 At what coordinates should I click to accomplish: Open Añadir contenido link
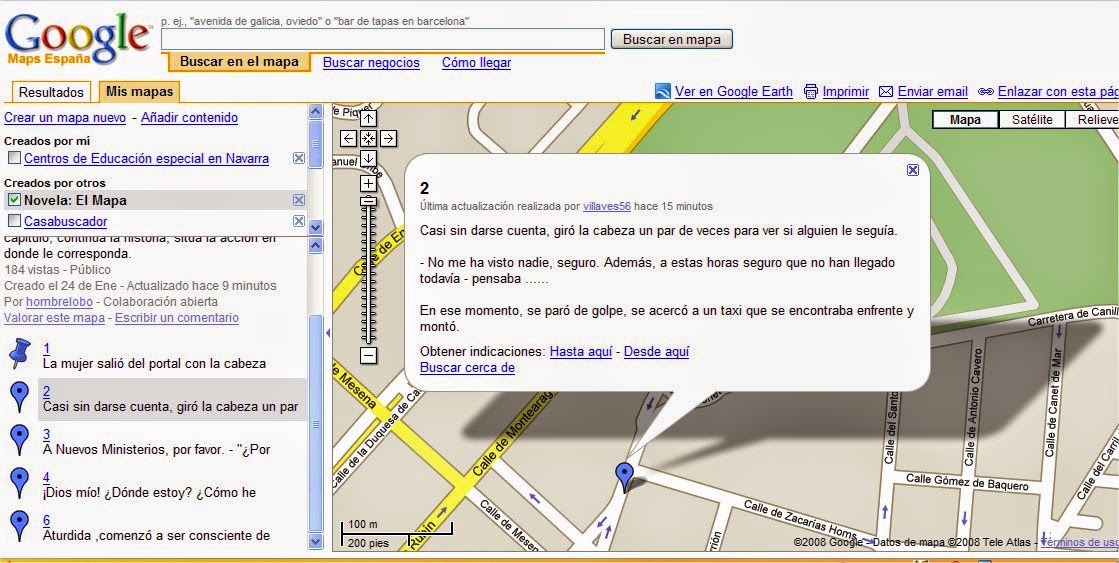pyautogui.click(x=189, y=118)
